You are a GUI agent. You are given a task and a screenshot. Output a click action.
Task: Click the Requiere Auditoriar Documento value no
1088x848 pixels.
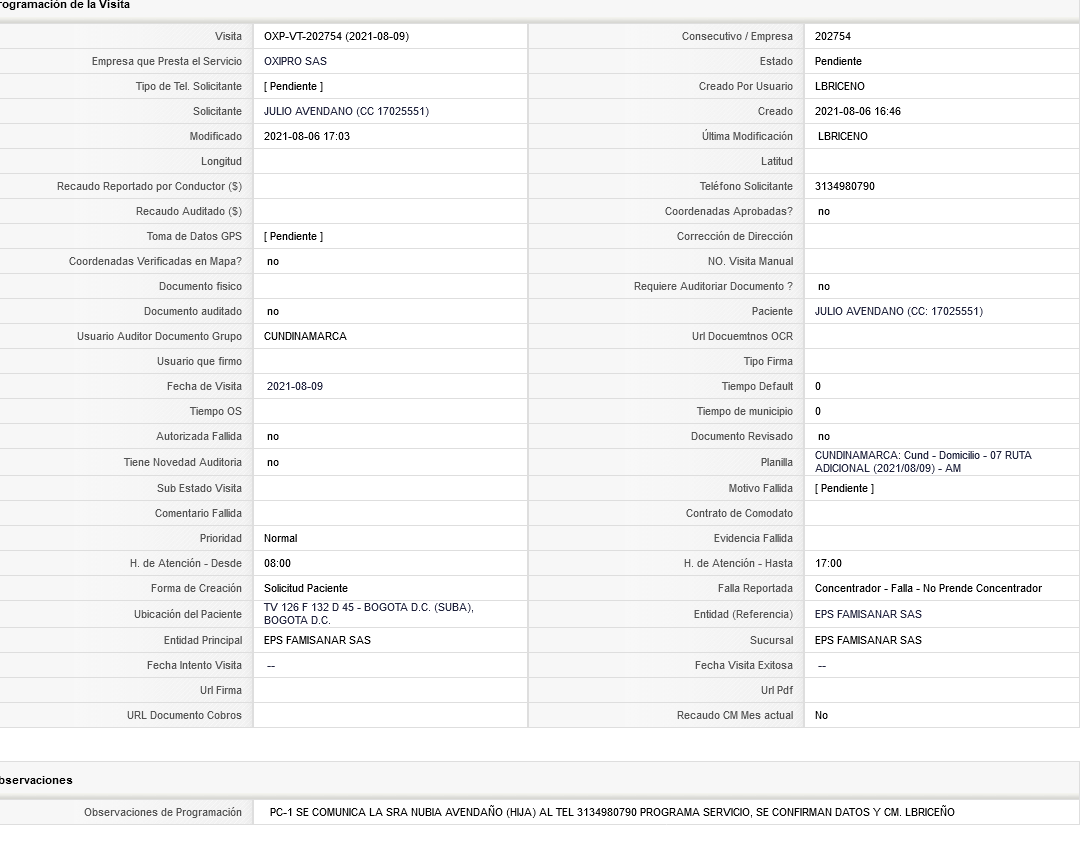click(824, 286)
